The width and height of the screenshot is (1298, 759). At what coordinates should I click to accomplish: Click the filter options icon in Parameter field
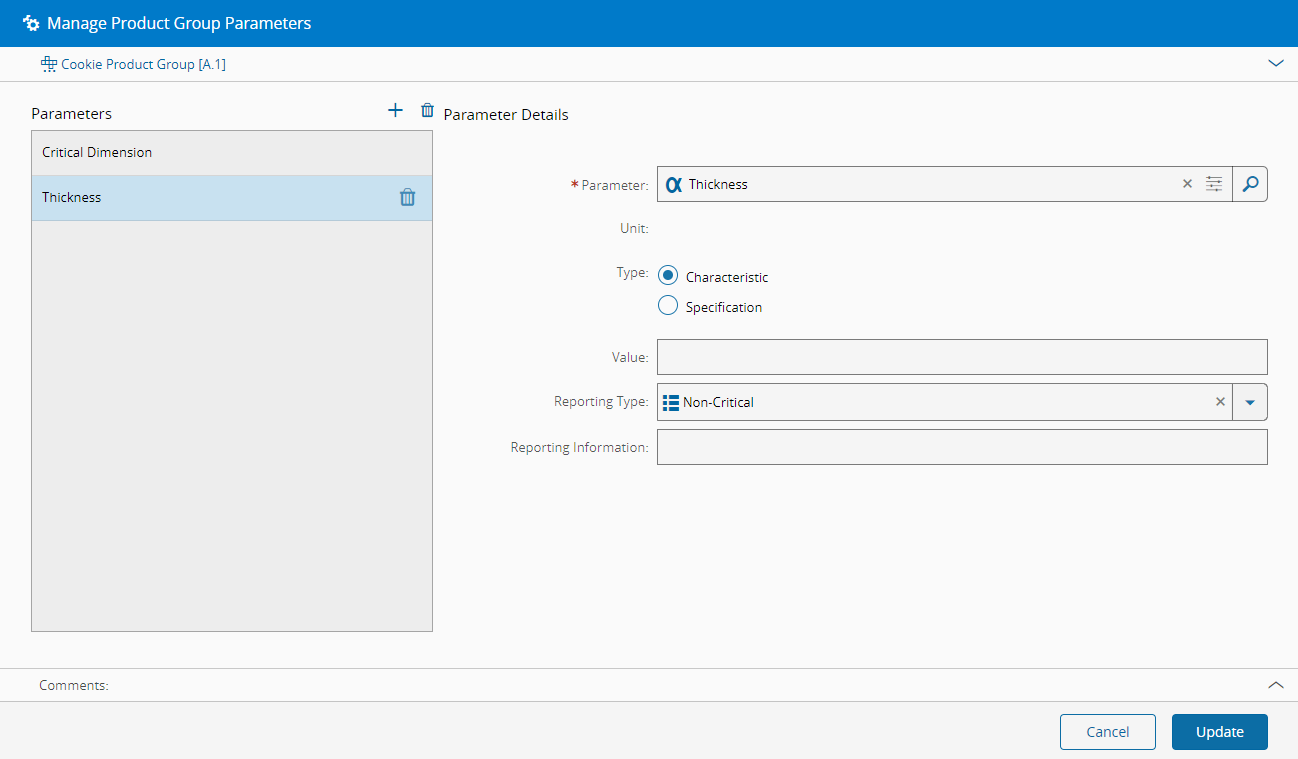tap(1214, 184)
